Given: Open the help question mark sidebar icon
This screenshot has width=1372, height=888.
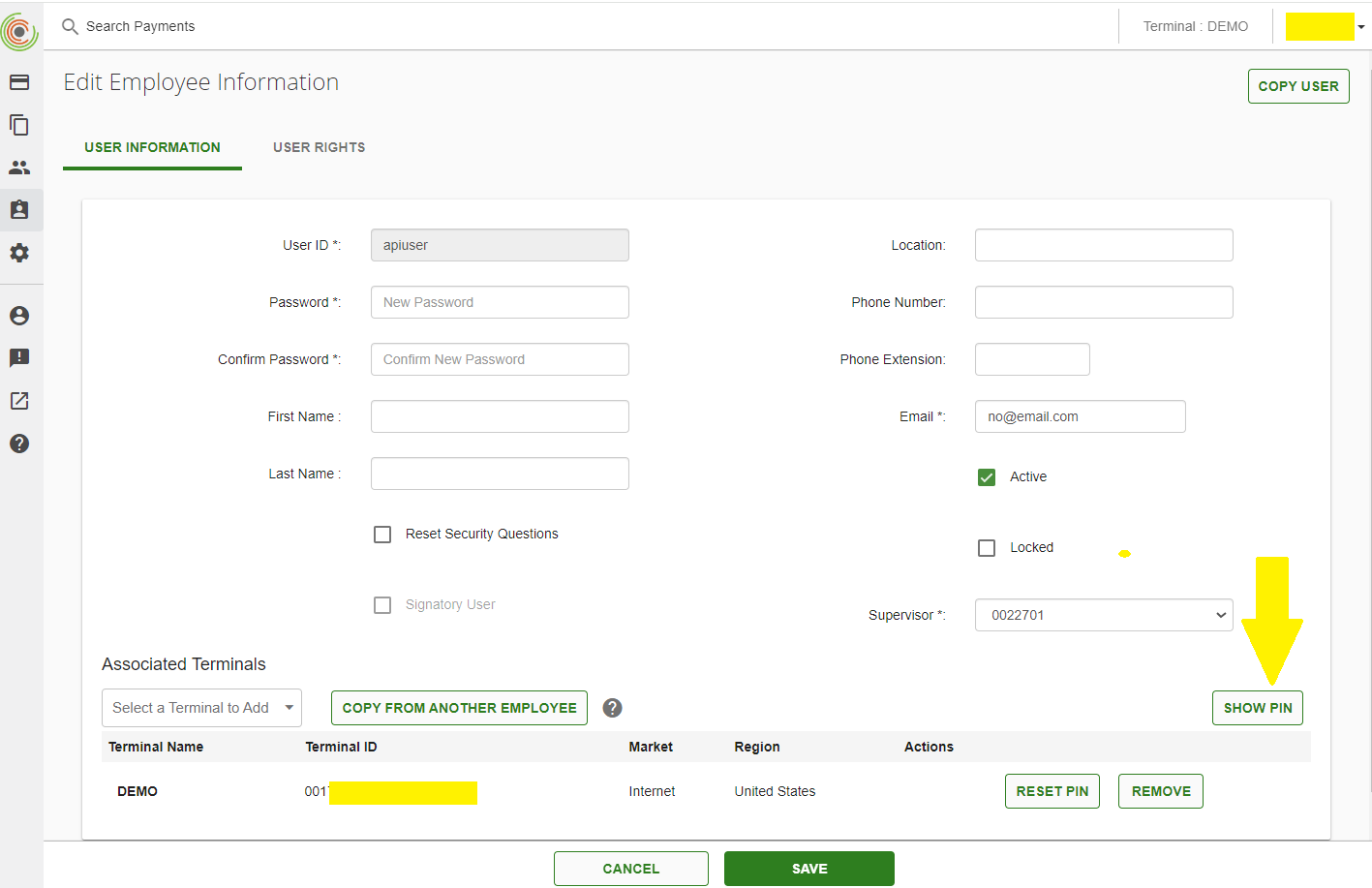Looking at the screenshot, I should tap(19, 444).
